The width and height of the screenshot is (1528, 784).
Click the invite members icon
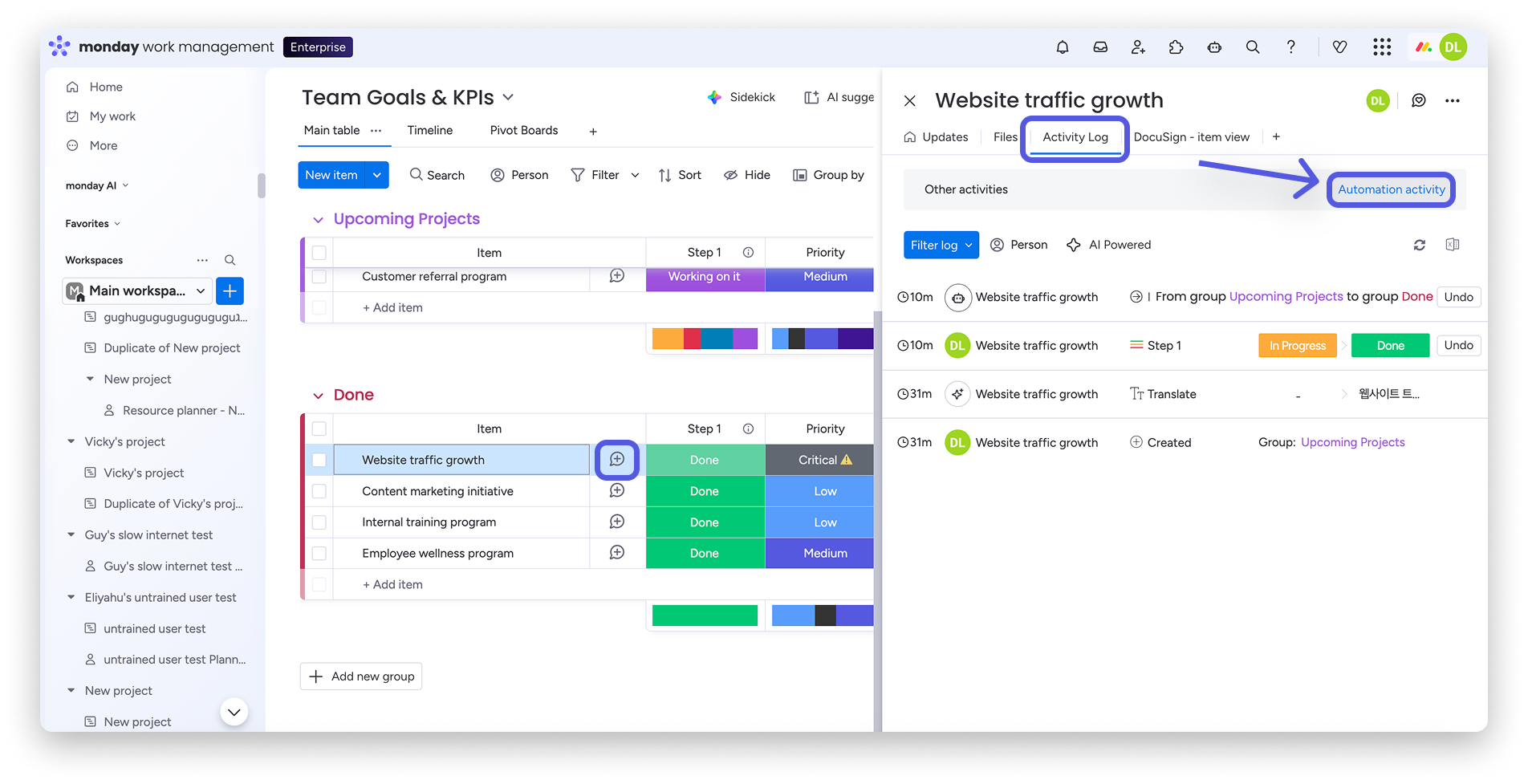tap(1138, 47)
